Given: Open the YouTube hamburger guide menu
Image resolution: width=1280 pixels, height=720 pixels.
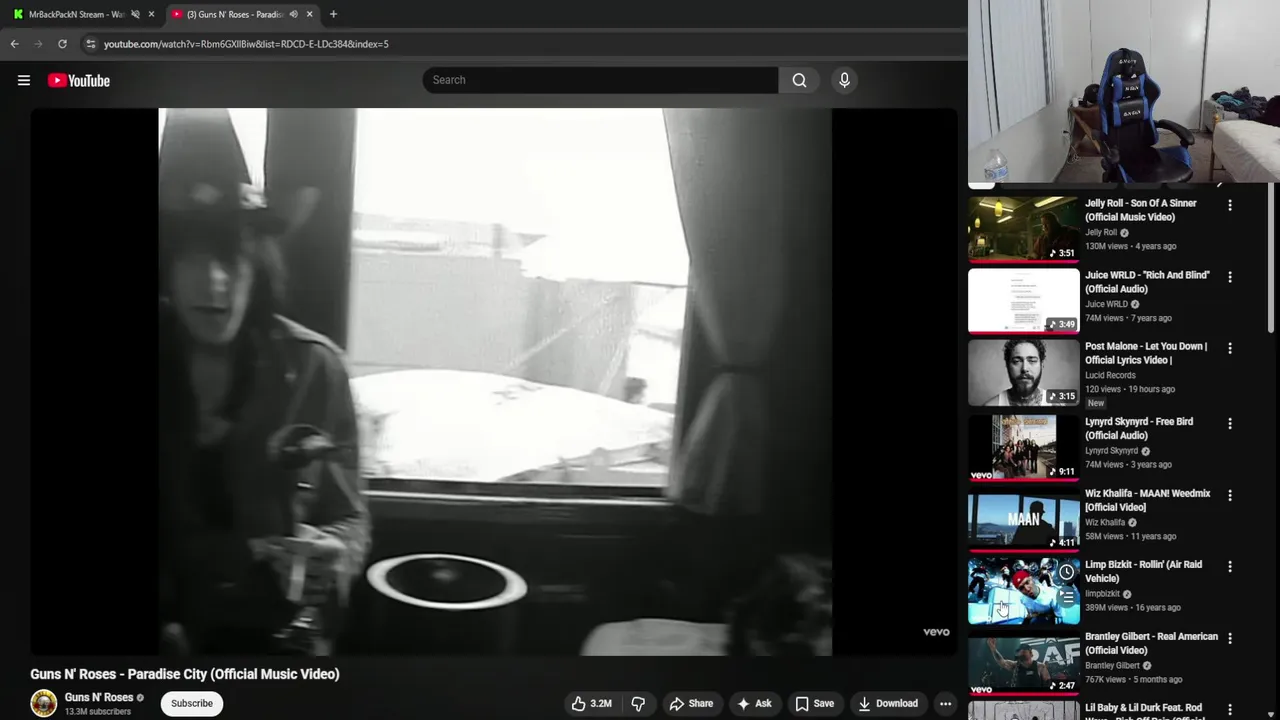Looking at the screenshot, I should 24,80.
